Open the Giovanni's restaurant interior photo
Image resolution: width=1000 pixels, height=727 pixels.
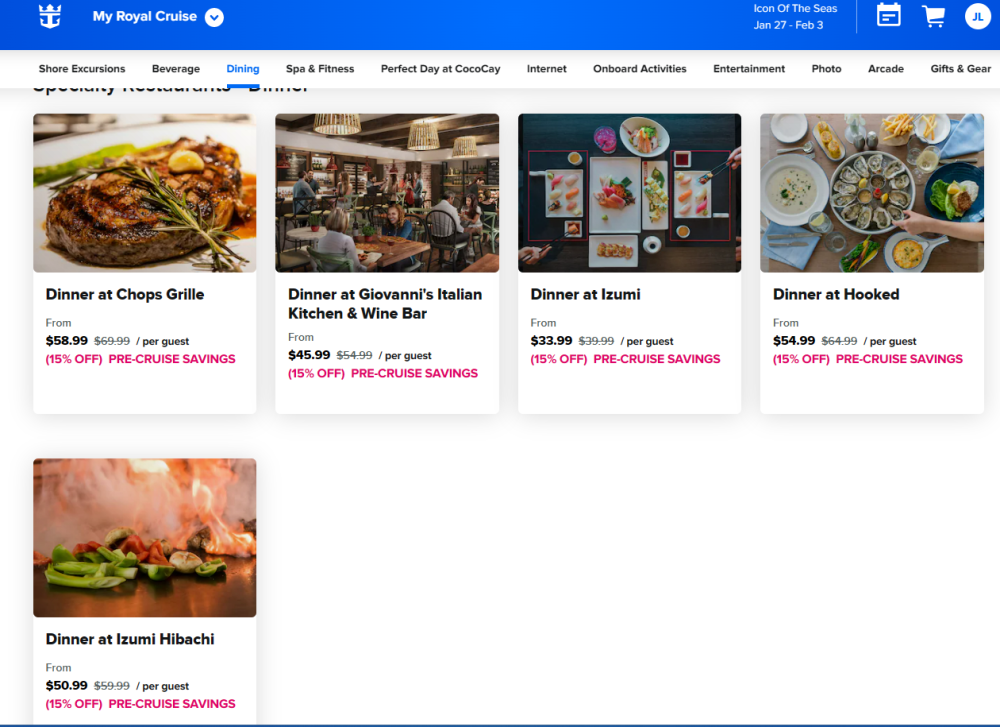[x=387, y=193]
